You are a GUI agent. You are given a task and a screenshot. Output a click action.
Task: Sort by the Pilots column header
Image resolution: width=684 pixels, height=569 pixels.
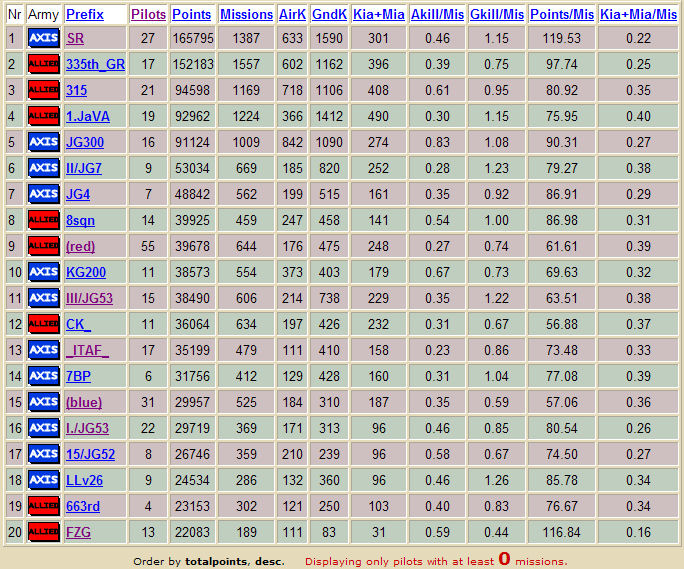point(148,15)
